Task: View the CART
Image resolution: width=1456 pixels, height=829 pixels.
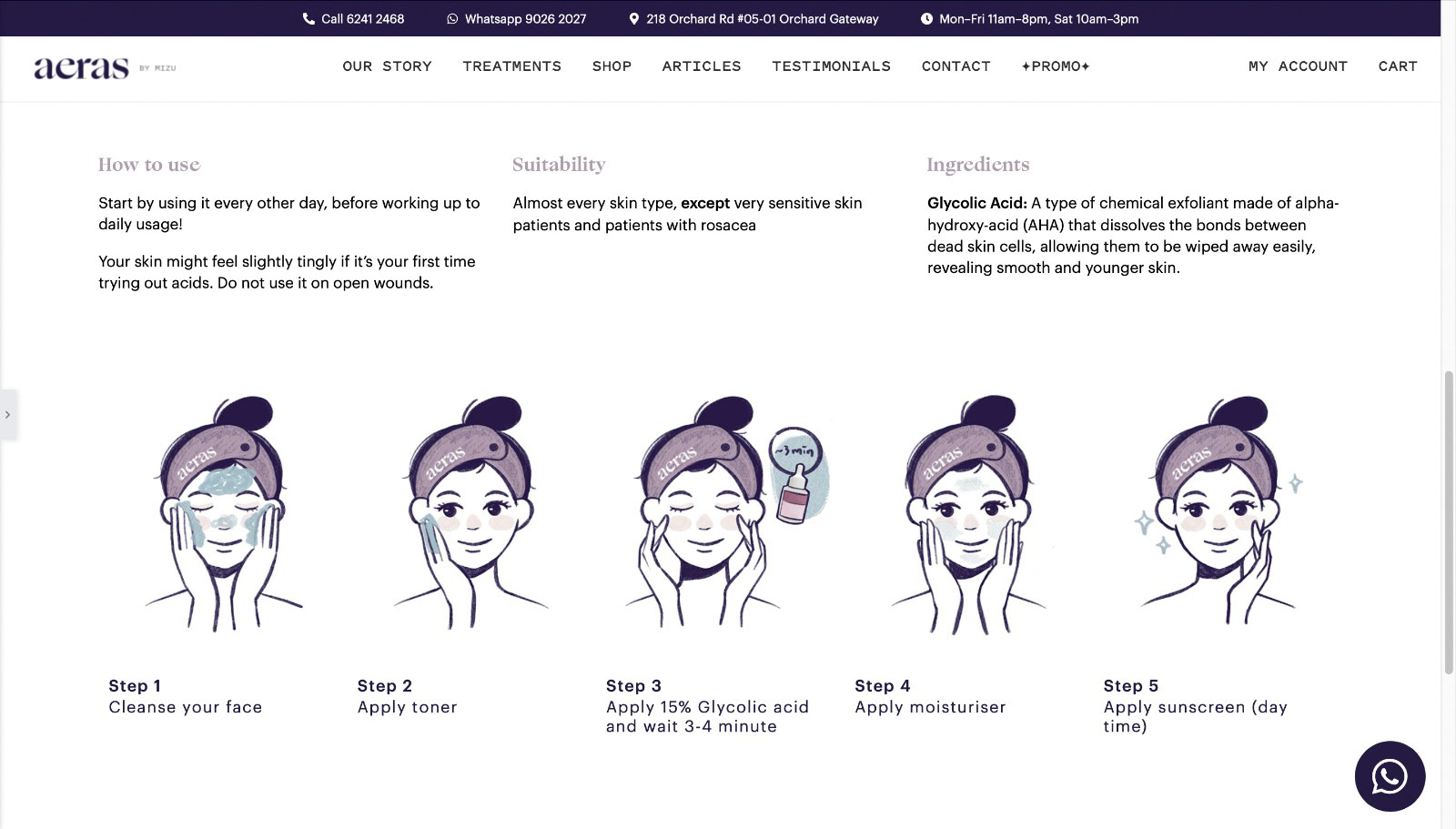Action: click(x=1398, y=66)
